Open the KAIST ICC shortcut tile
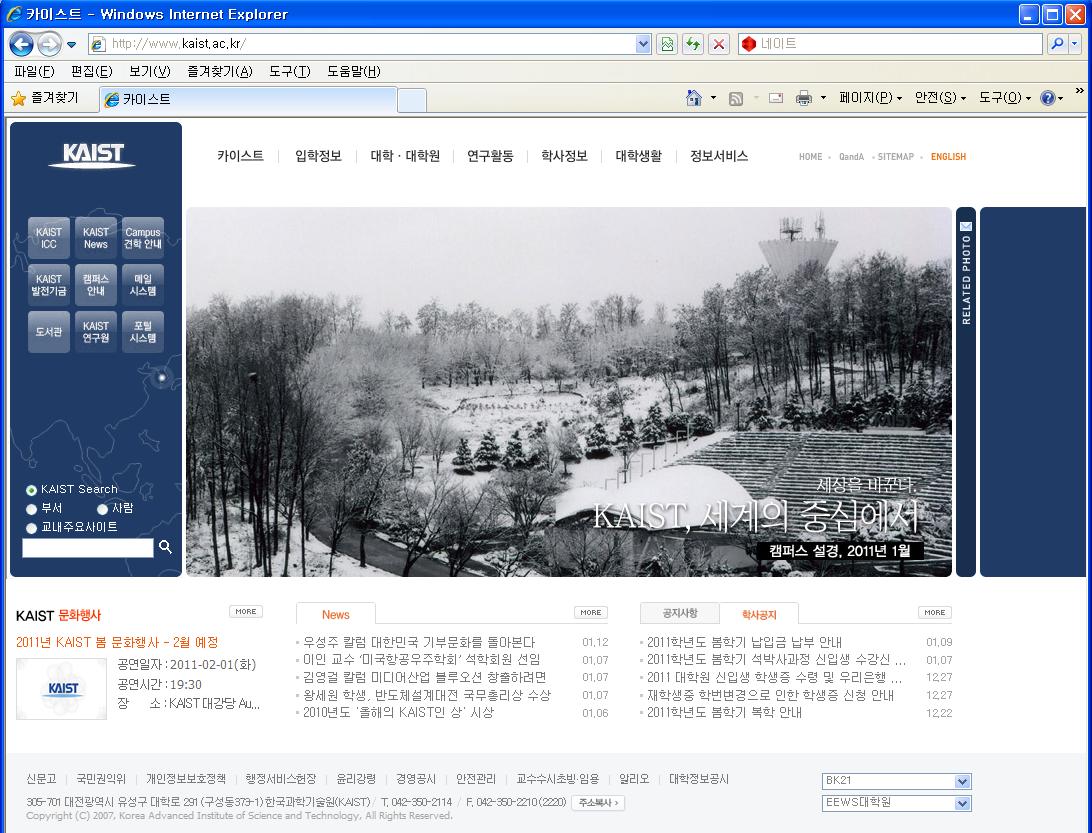 [49, 238]
